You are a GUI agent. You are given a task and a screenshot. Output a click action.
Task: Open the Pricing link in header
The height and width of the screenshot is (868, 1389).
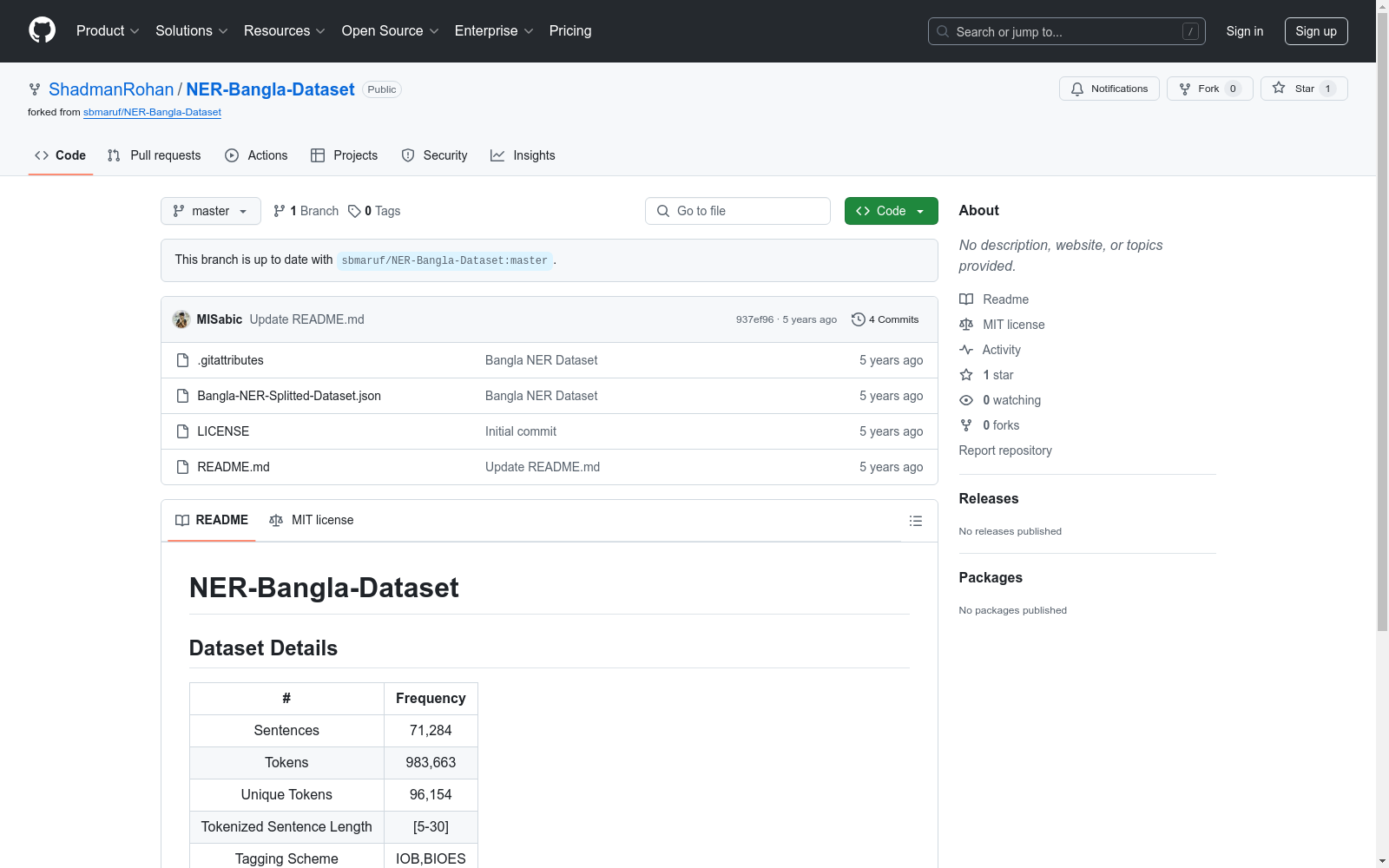[570, 31]
